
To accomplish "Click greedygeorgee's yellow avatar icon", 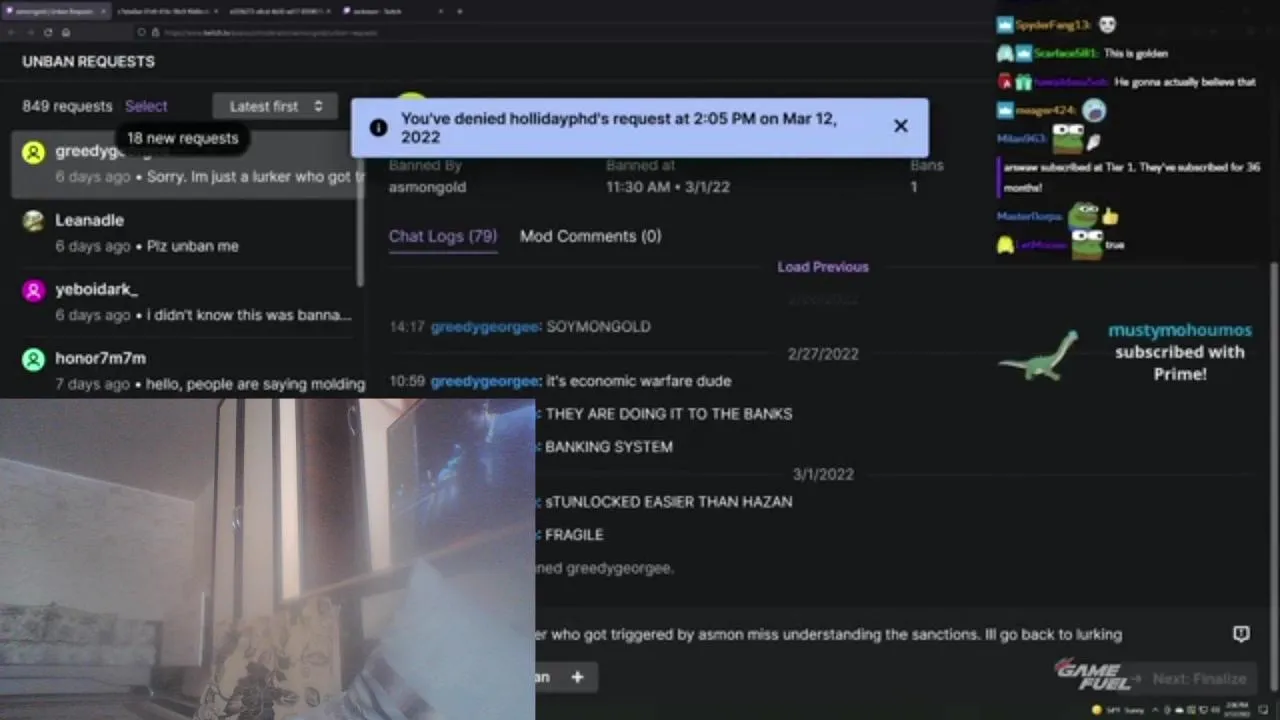I will (34, 153).
